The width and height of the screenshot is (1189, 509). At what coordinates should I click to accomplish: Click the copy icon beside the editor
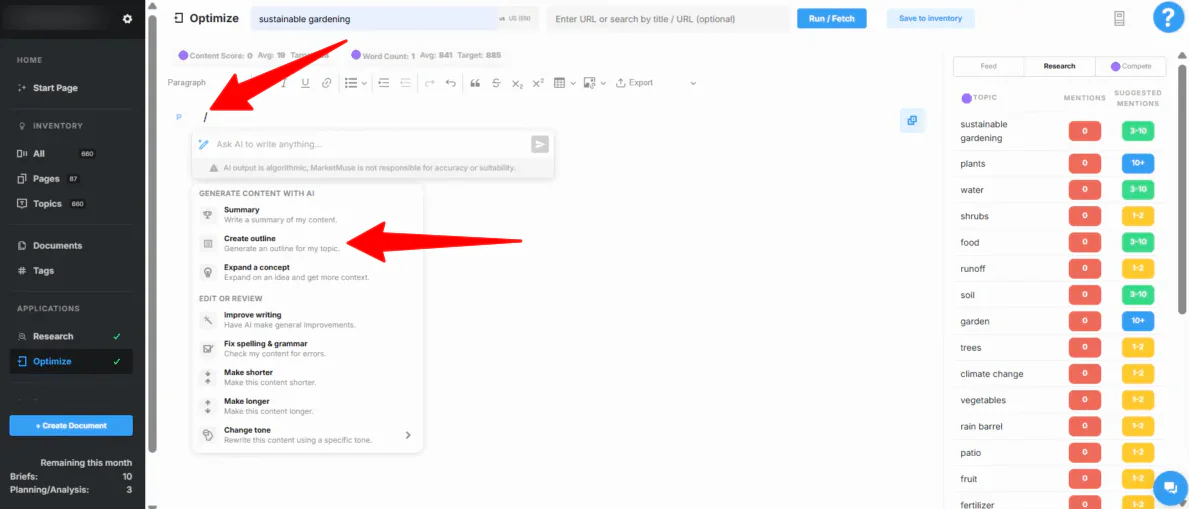912,120
